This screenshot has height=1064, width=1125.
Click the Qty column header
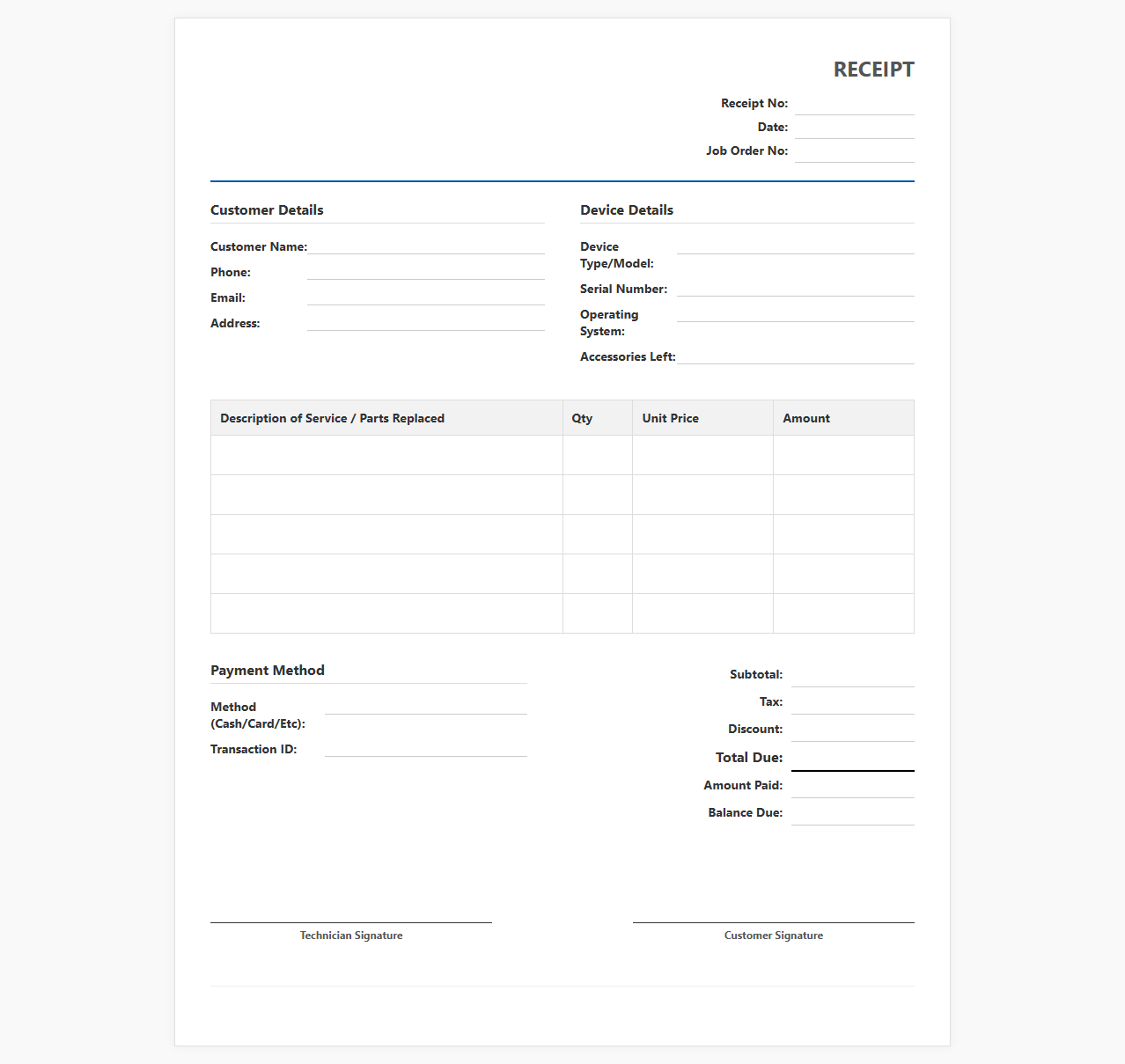598,418
